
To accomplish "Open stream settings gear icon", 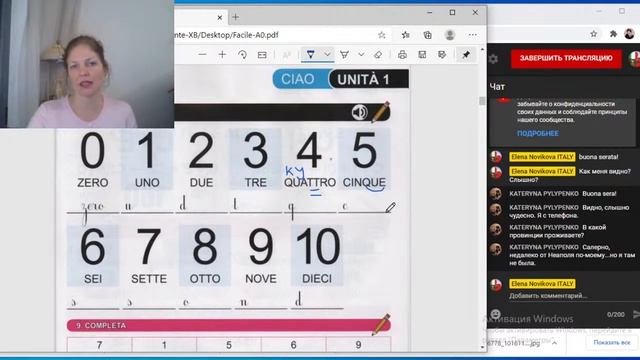I will point(493,59).
